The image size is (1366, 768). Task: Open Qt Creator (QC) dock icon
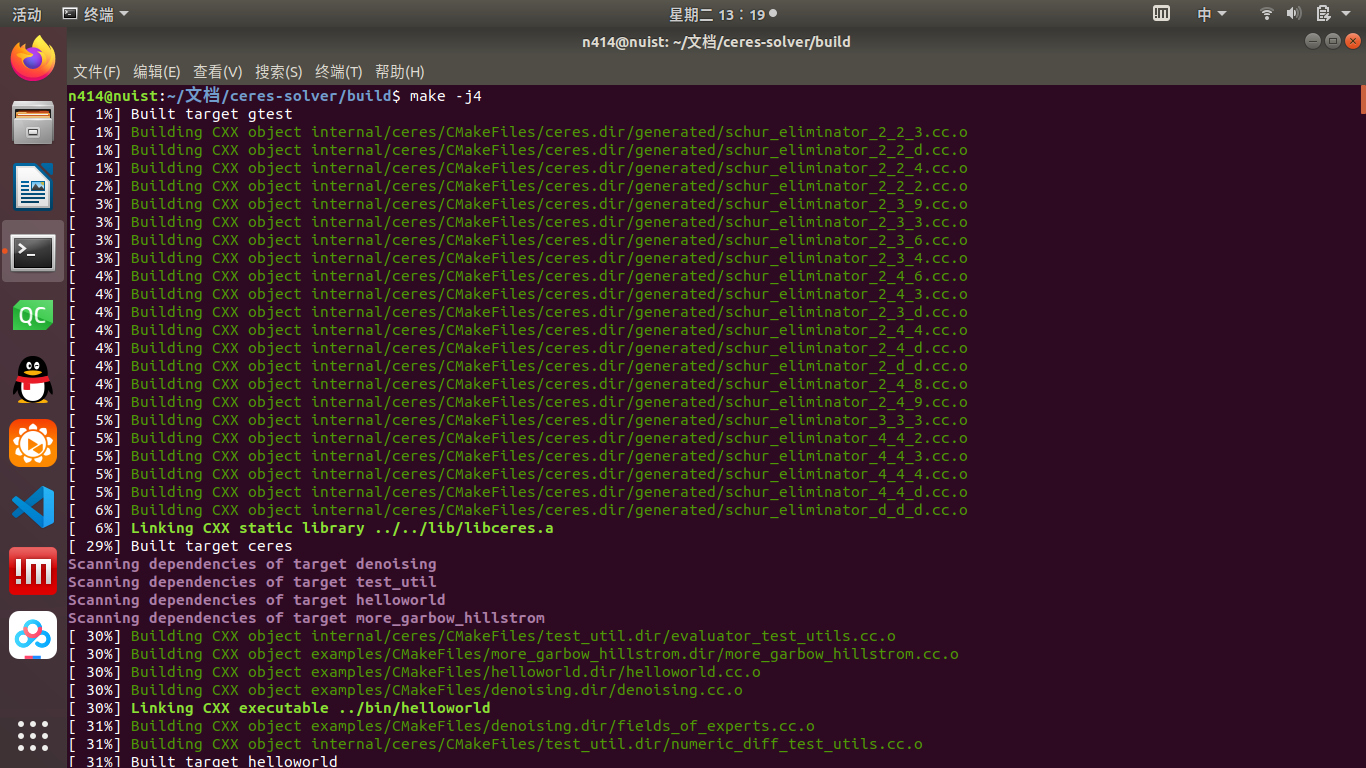coord(33,316)
